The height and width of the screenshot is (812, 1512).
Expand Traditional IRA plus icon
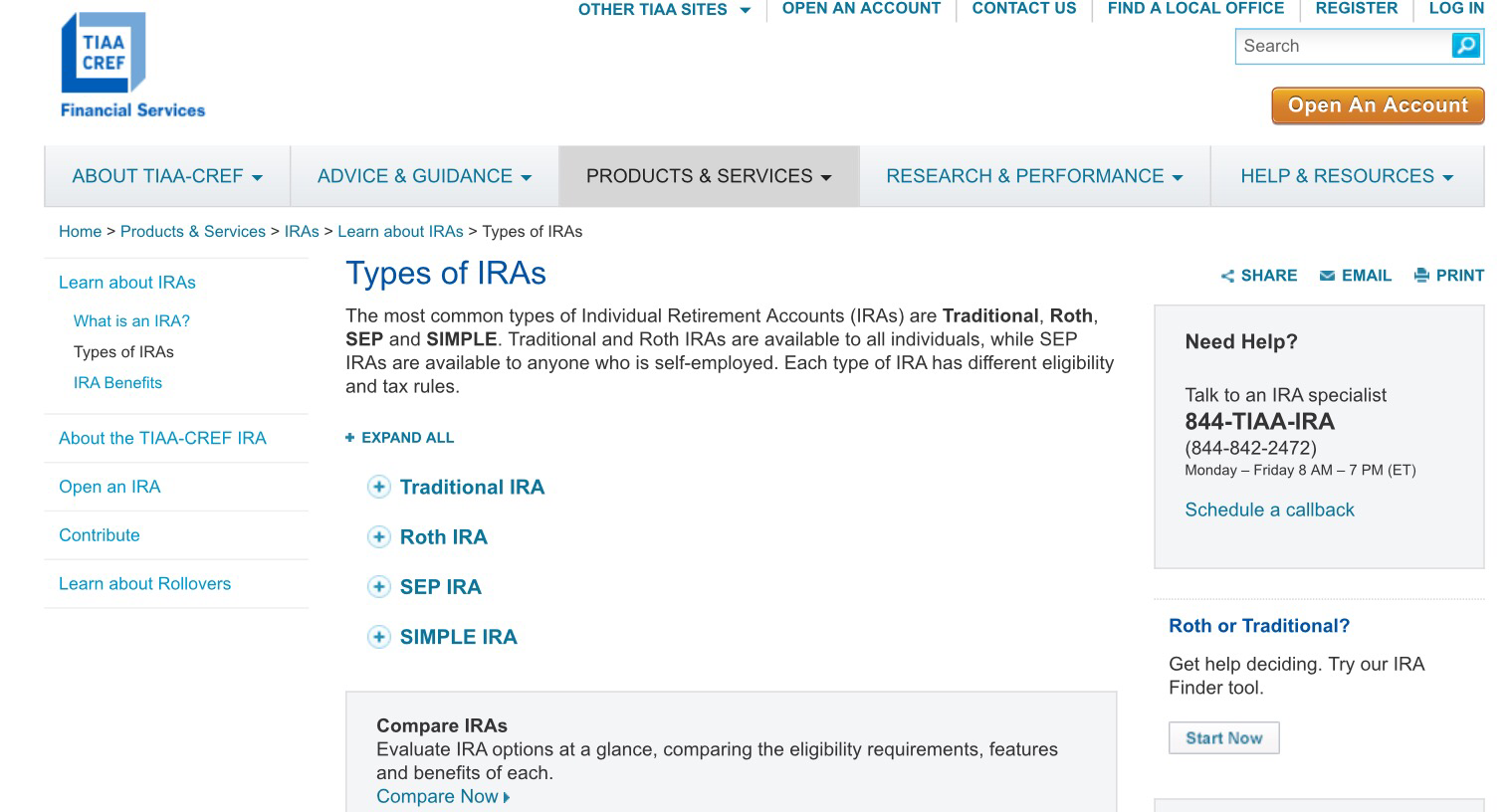379,488
